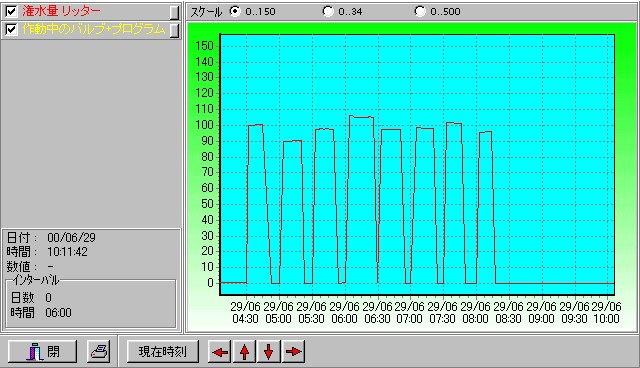Click the 時間 06:00 interval value
Image resolution: width=640 pixels, height=368 pixels.
point(58,313)
